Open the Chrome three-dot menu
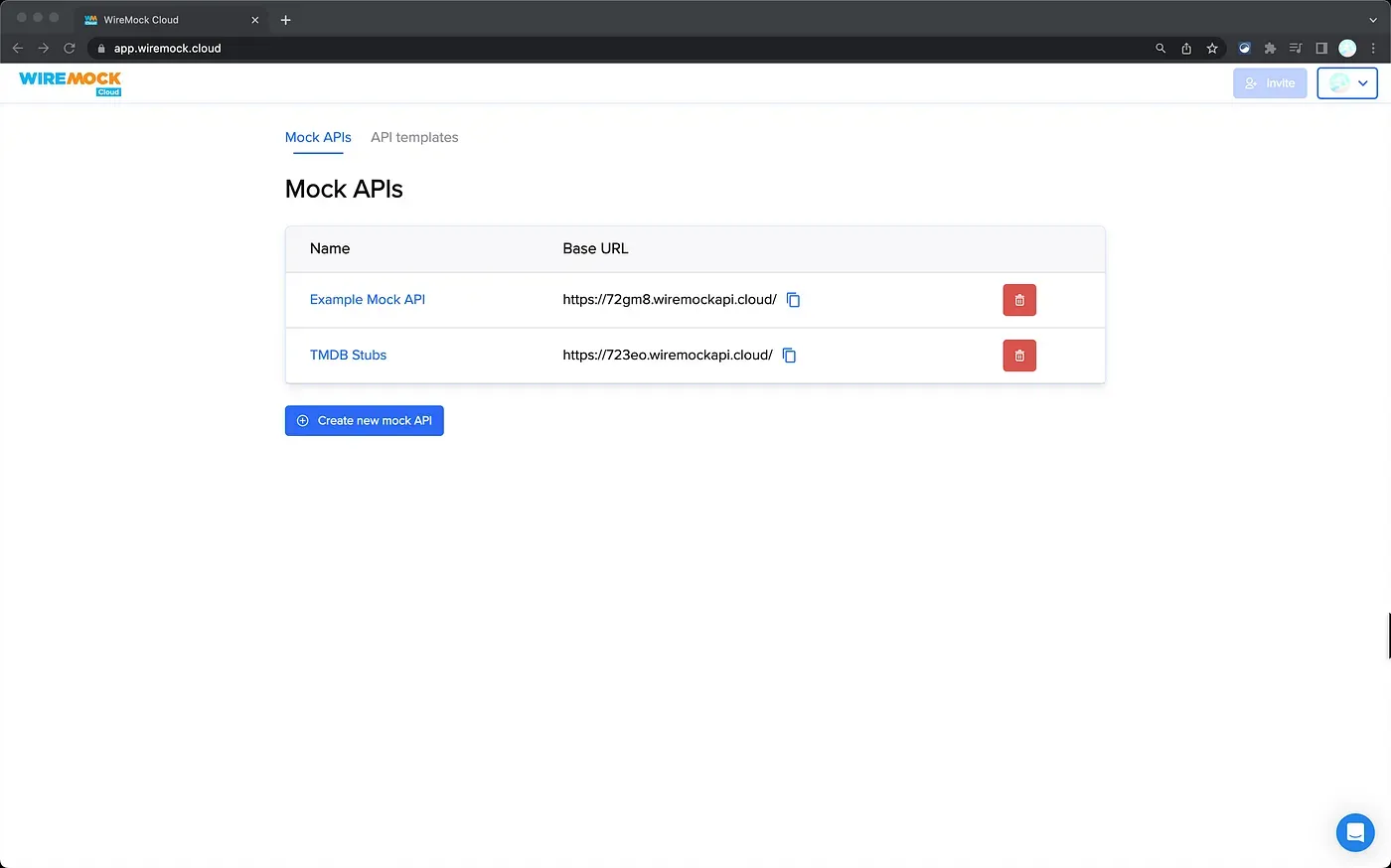 1373,48
